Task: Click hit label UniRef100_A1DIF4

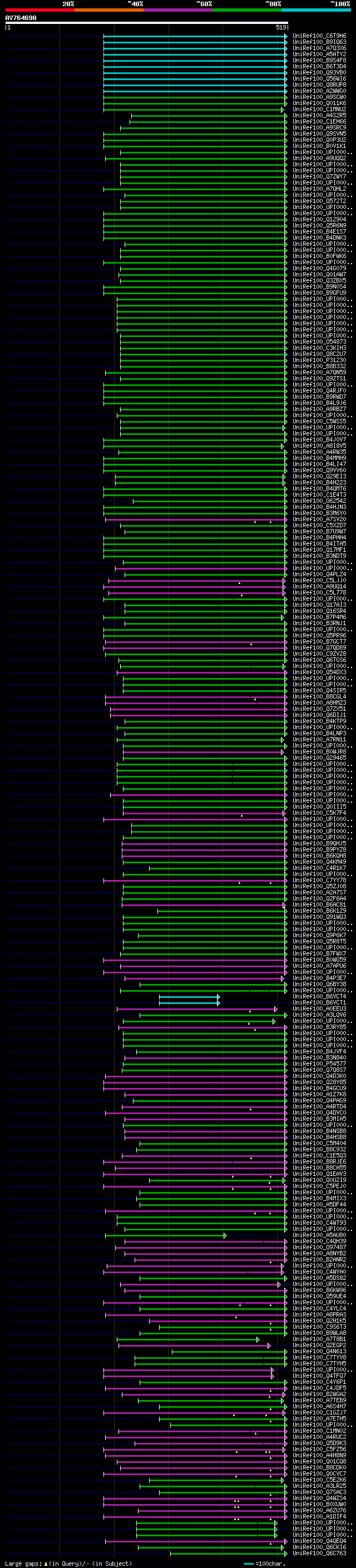Action: tap(319, 1516)
